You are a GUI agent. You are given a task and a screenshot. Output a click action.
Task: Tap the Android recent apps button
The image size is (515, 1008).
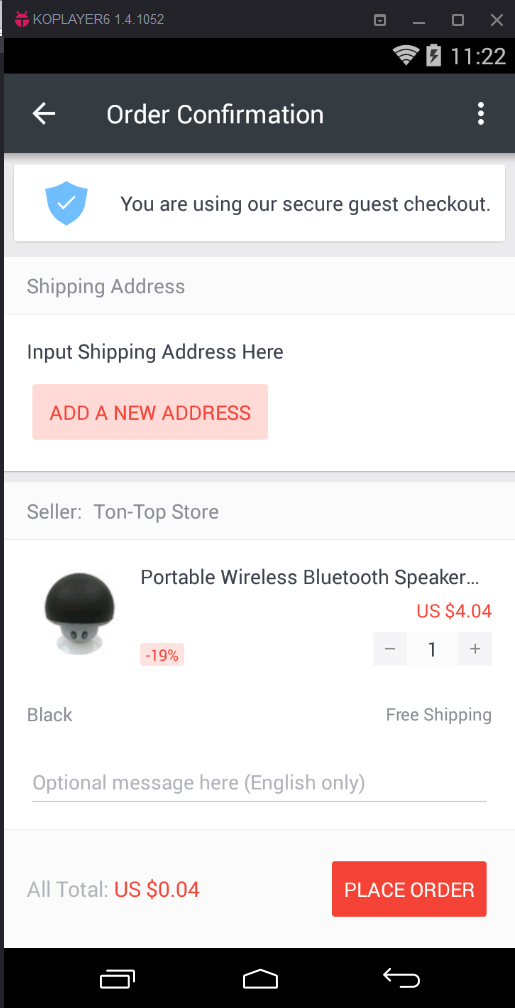click(118, 978)
